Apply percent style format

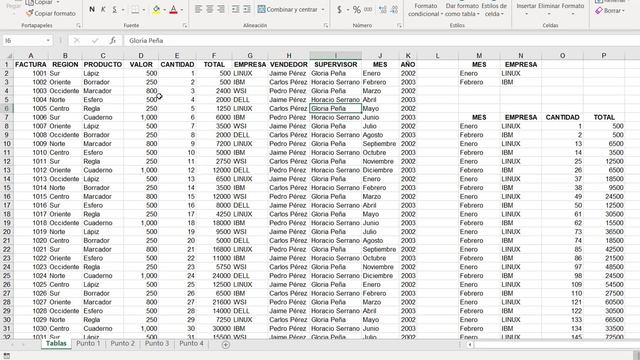pyautogui.click(x=357, y=9)
